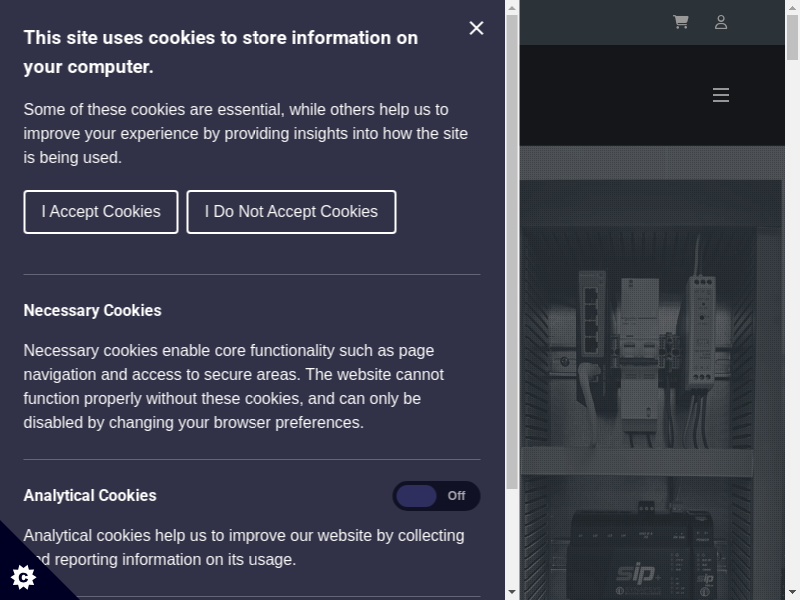Screen dimensions: 800x600
Task: Expand the hamburger navigation menu
Action: (721, 95)
